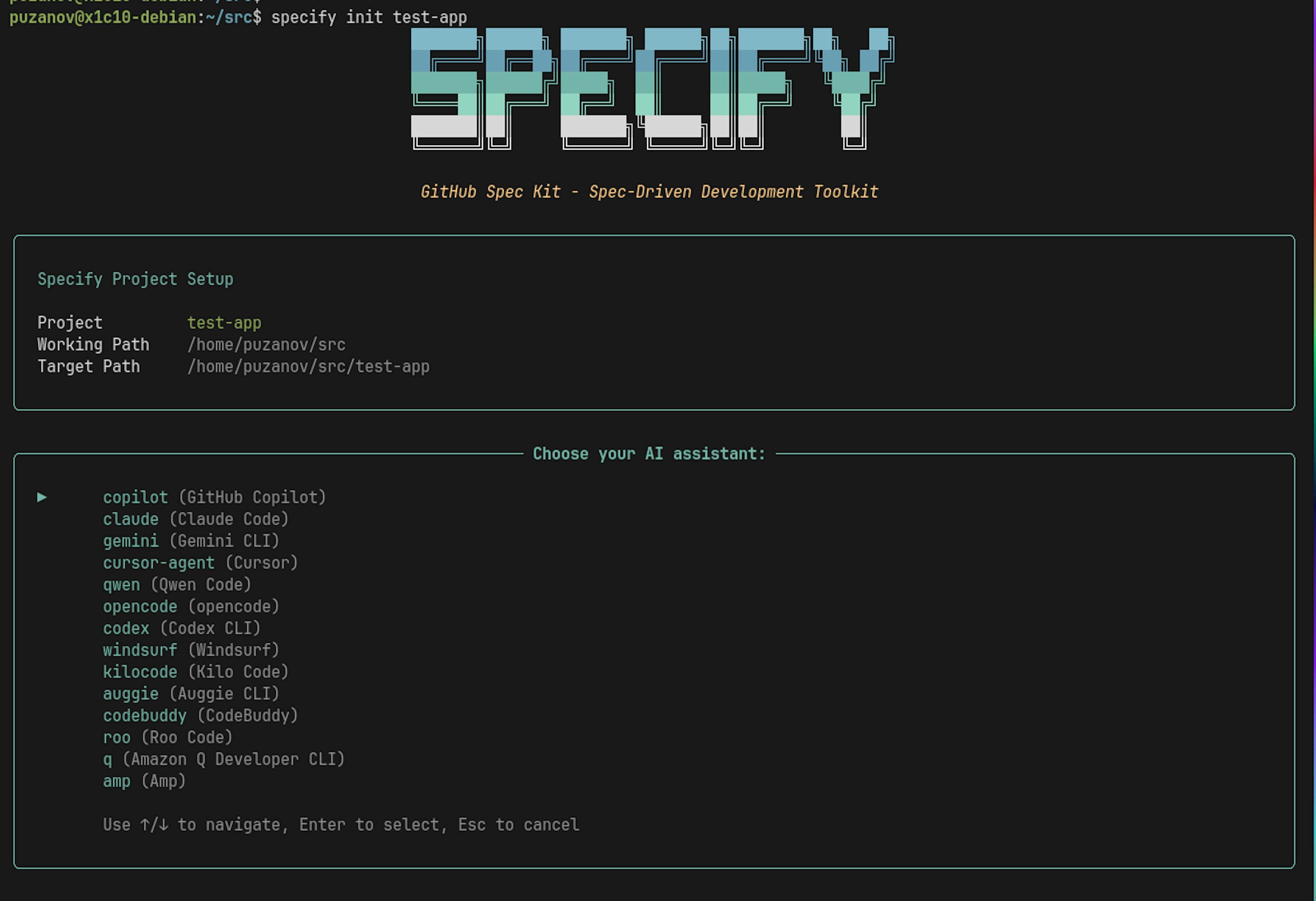Pick roo (Roo Code) option
This screenshot has height=901, width=1316.
168,737
